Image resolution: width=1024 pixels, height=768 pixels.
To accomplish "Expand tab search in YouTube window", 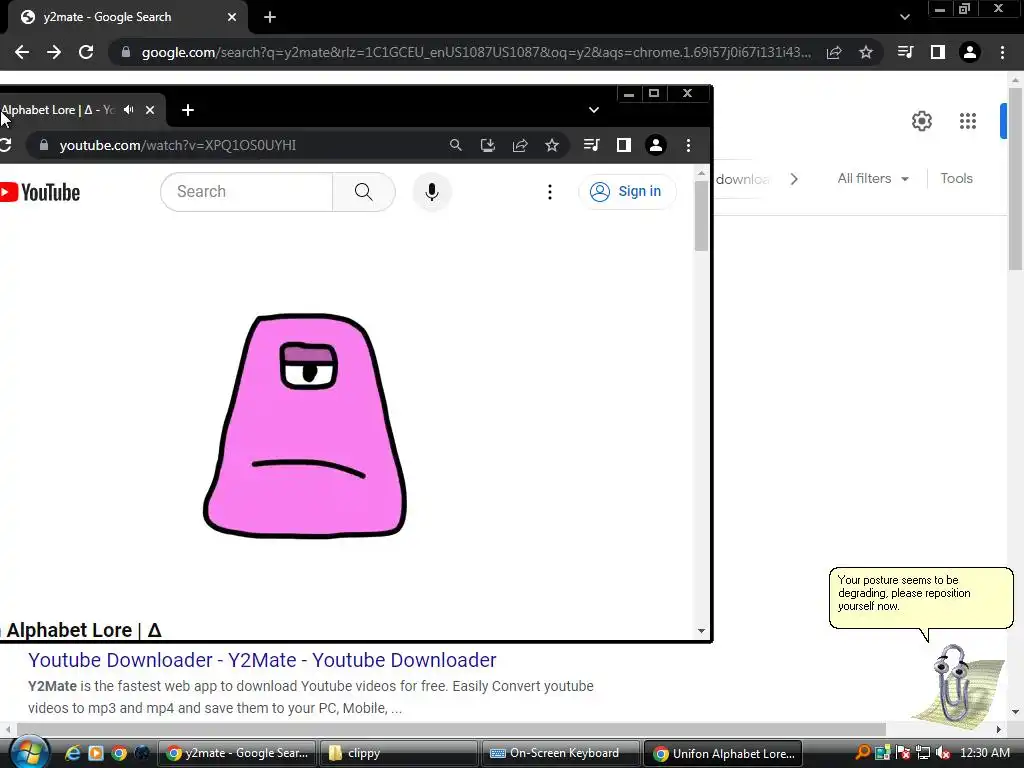I will pyautogui.click(x=594, y=110).
